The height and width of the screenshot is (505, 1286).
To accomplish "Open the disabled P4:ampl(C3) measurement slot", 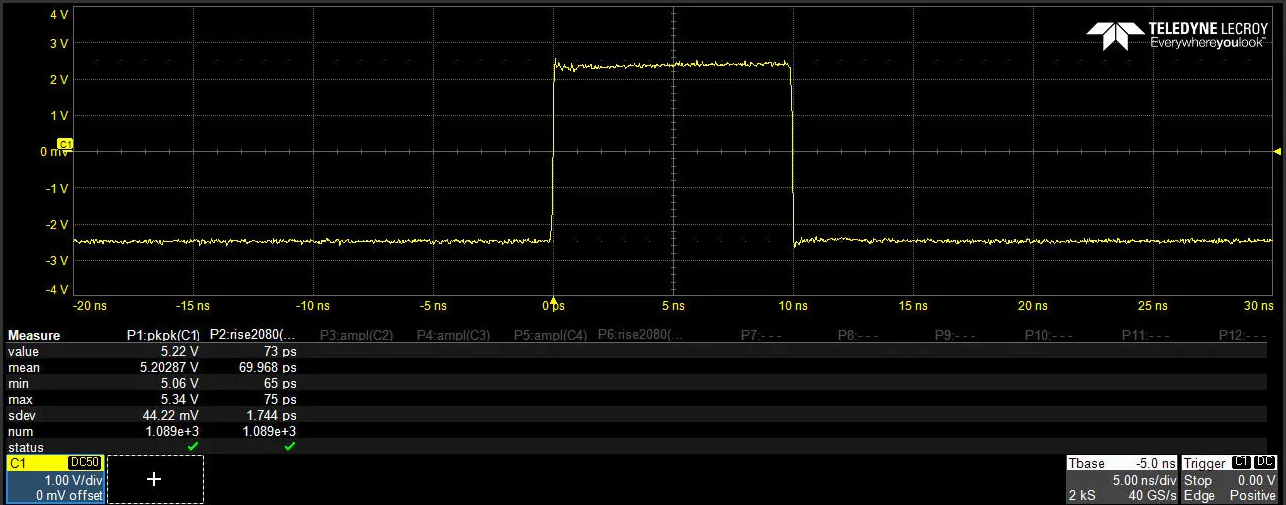I will point(453,335).
